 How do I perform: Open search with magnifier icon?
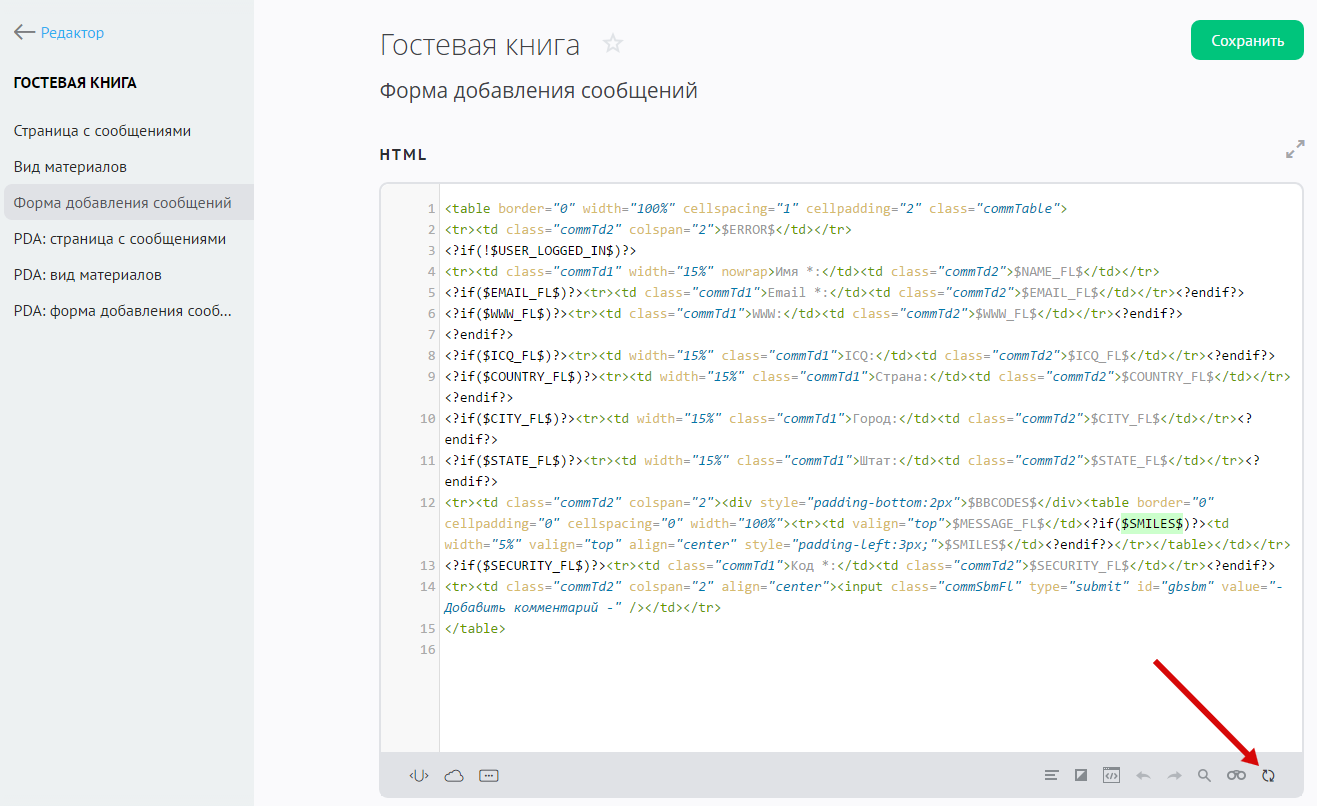coord(1205,775)
